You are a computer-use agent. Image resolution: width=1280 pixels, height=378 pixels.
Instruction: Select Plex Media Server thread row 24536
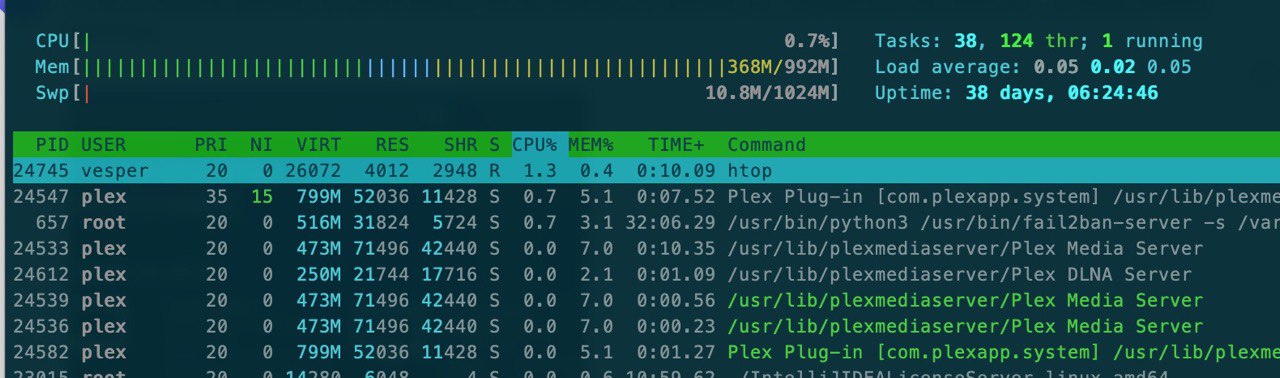click(646, 327)
